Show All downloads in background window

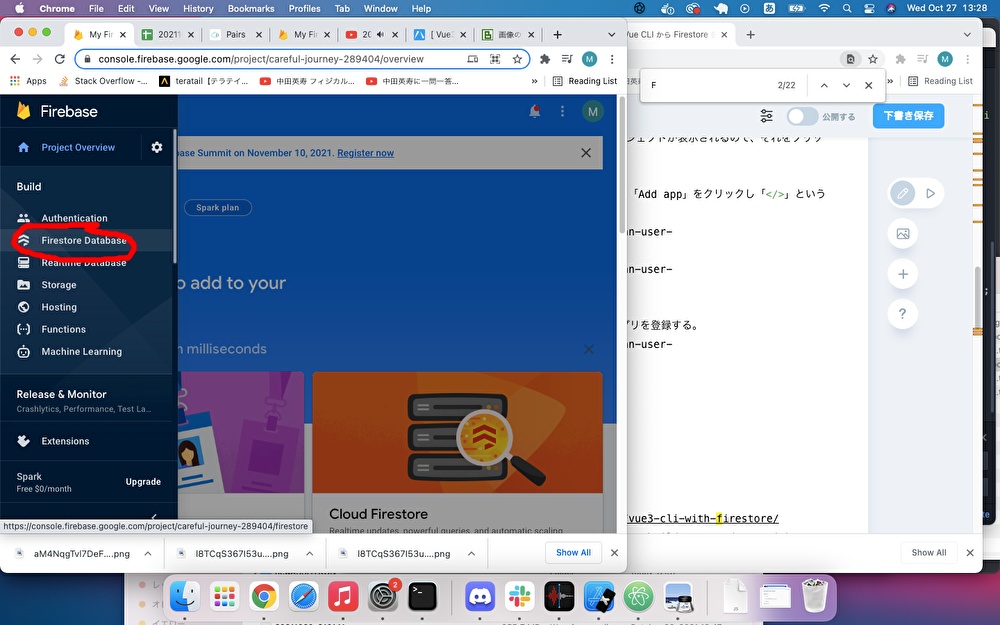point(929,553)
